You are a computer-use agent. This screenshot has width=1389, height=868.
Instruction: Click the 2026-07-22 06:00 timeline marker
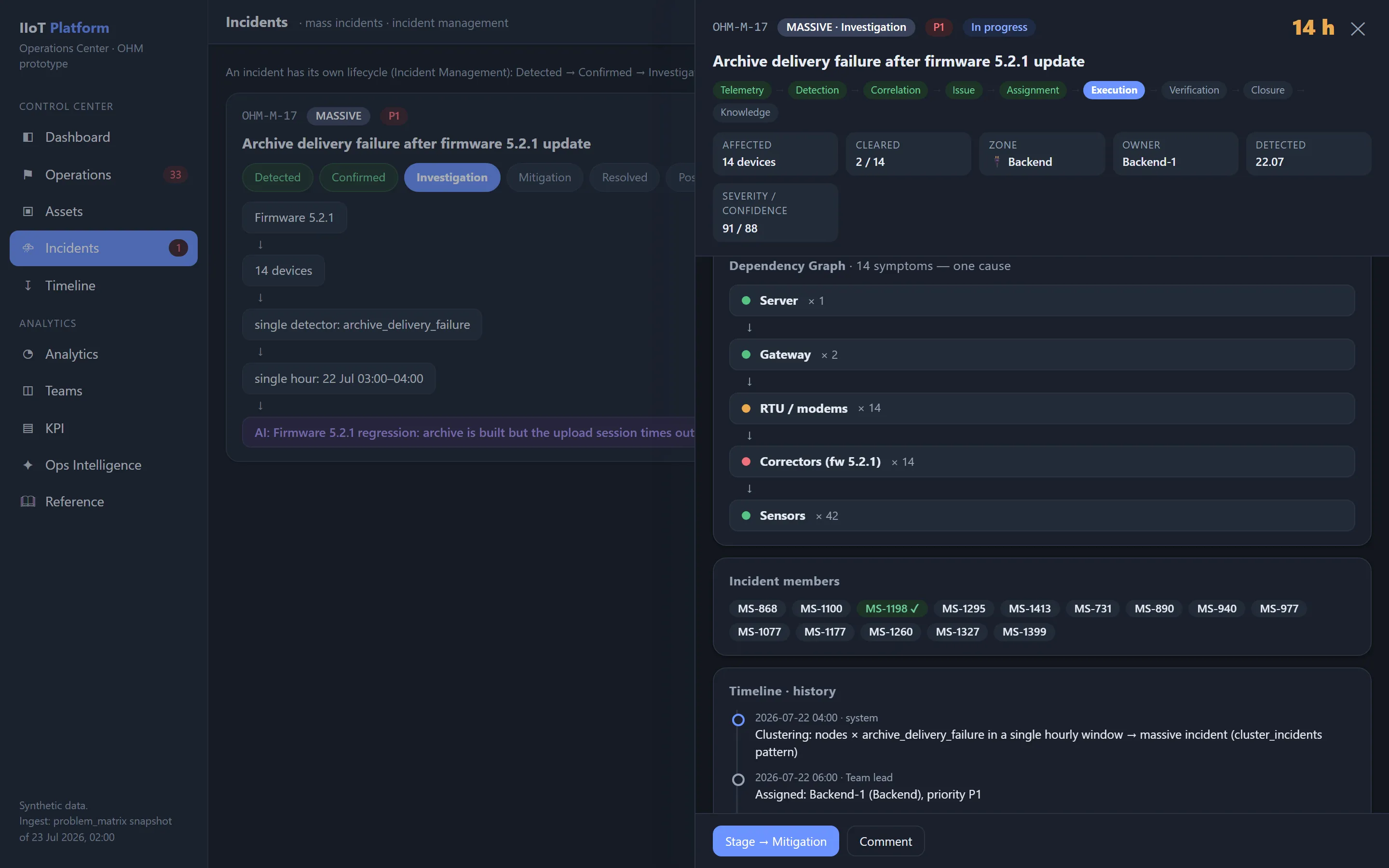pyautogui.click(x=739, y=780)
